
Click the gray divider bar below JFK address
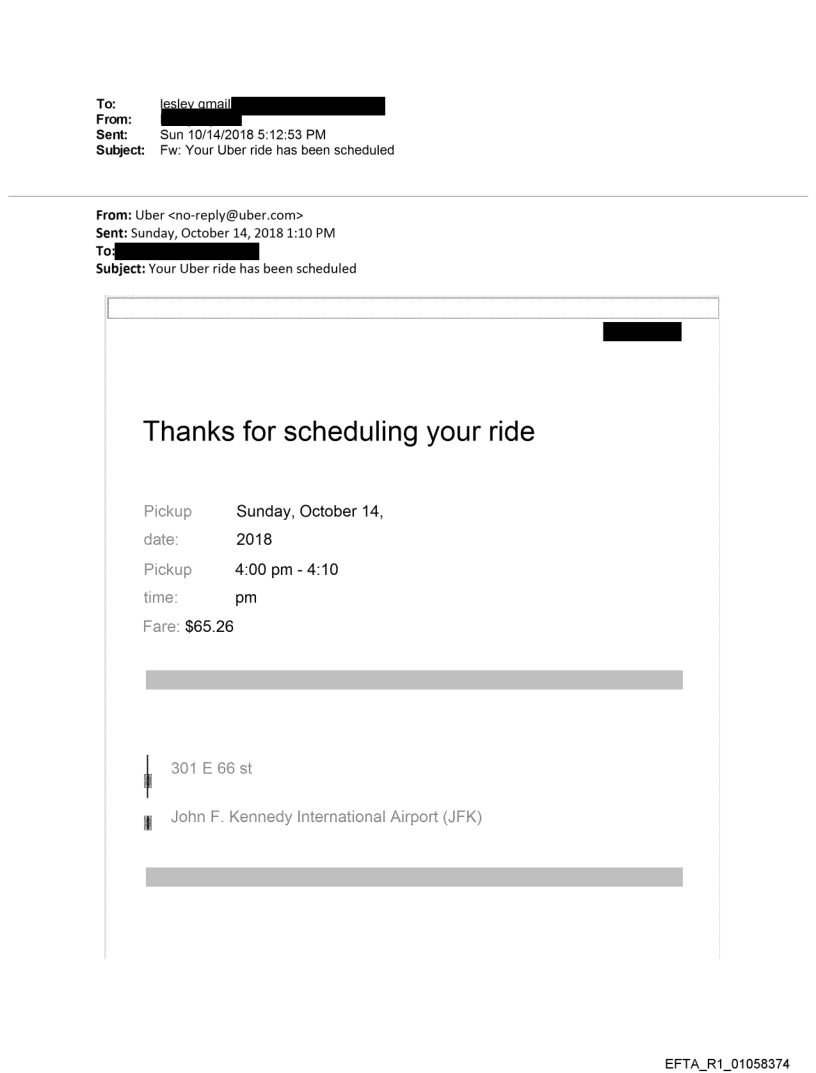(414, 877)
